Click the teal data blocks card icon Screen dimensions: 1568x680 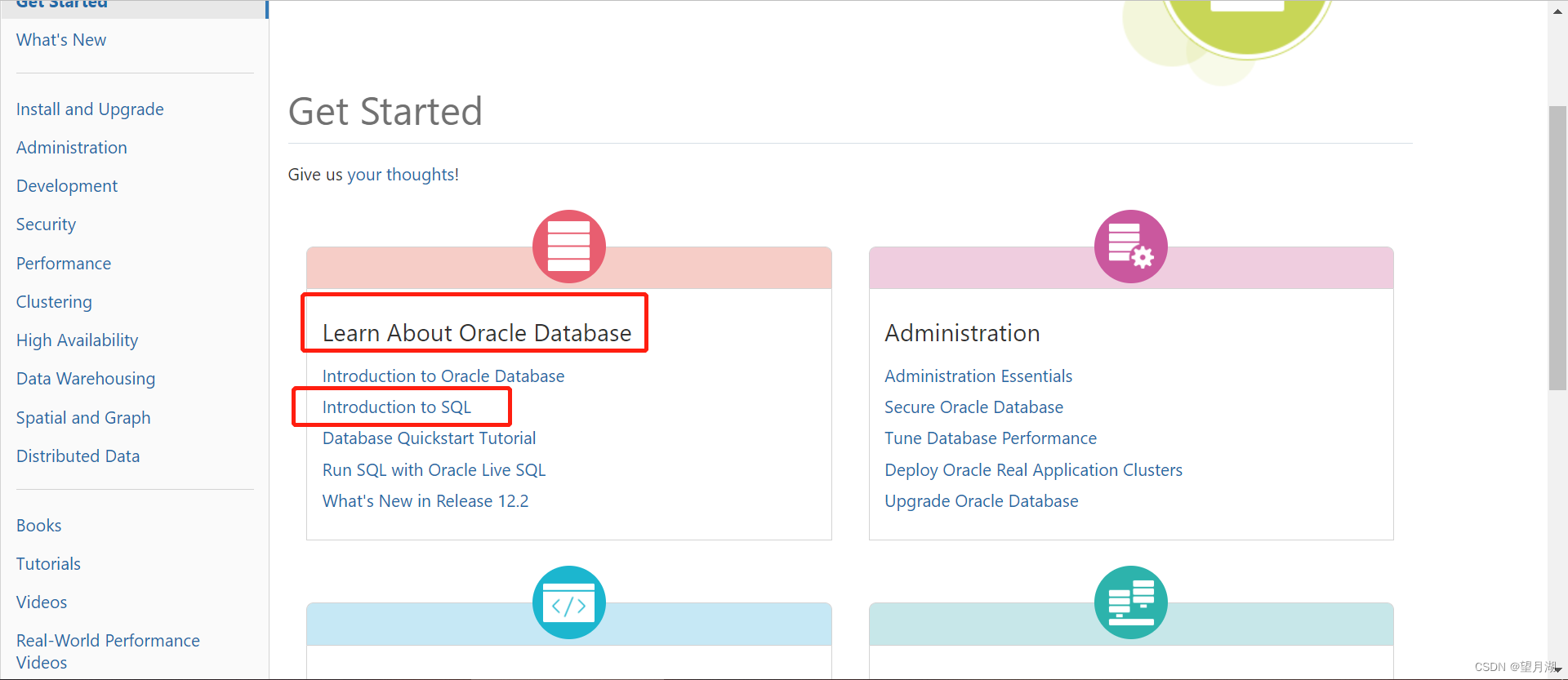[x=1131, y=602]
